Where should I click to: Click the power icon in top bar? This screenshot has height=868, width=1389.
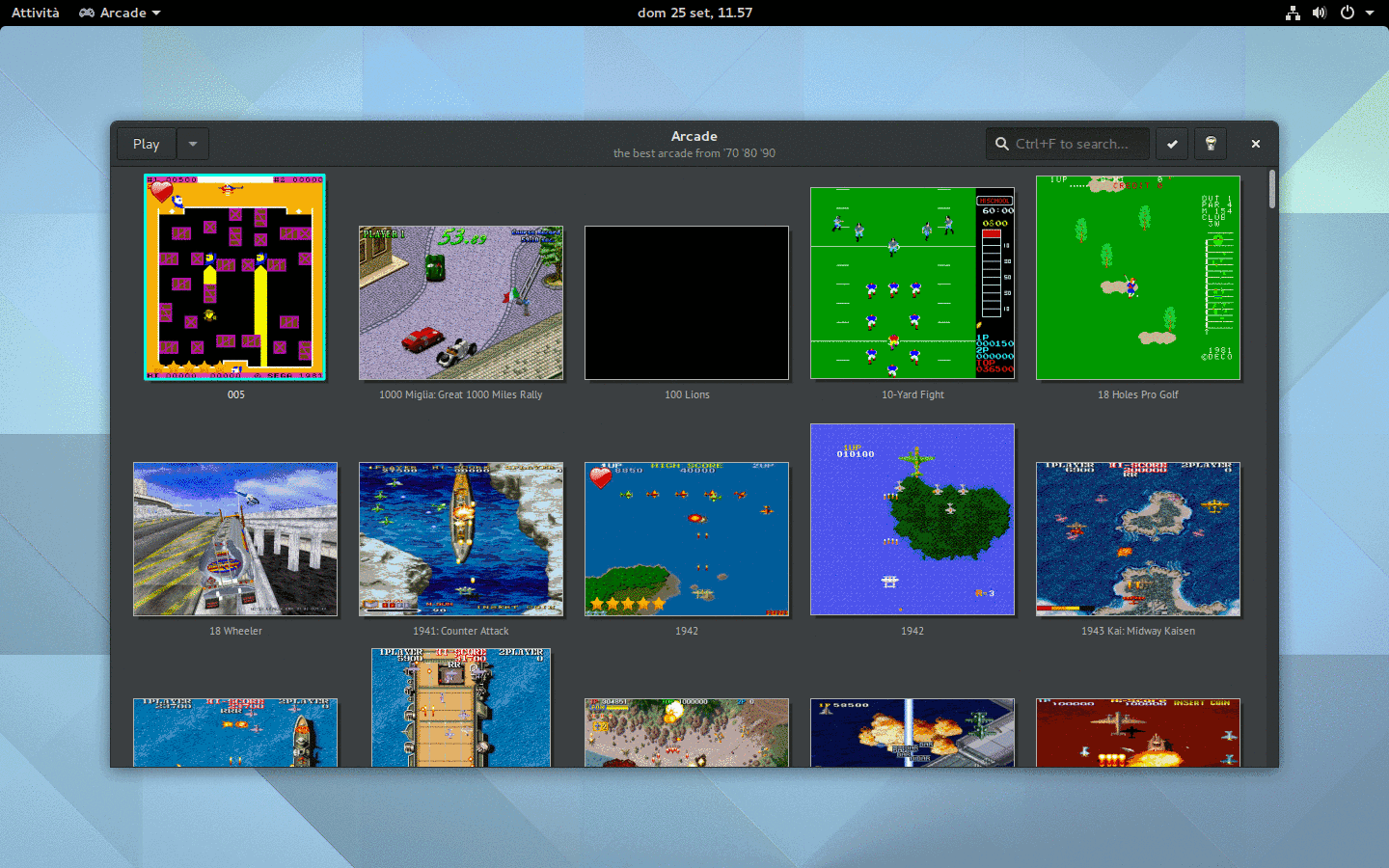pos(1348,13)
